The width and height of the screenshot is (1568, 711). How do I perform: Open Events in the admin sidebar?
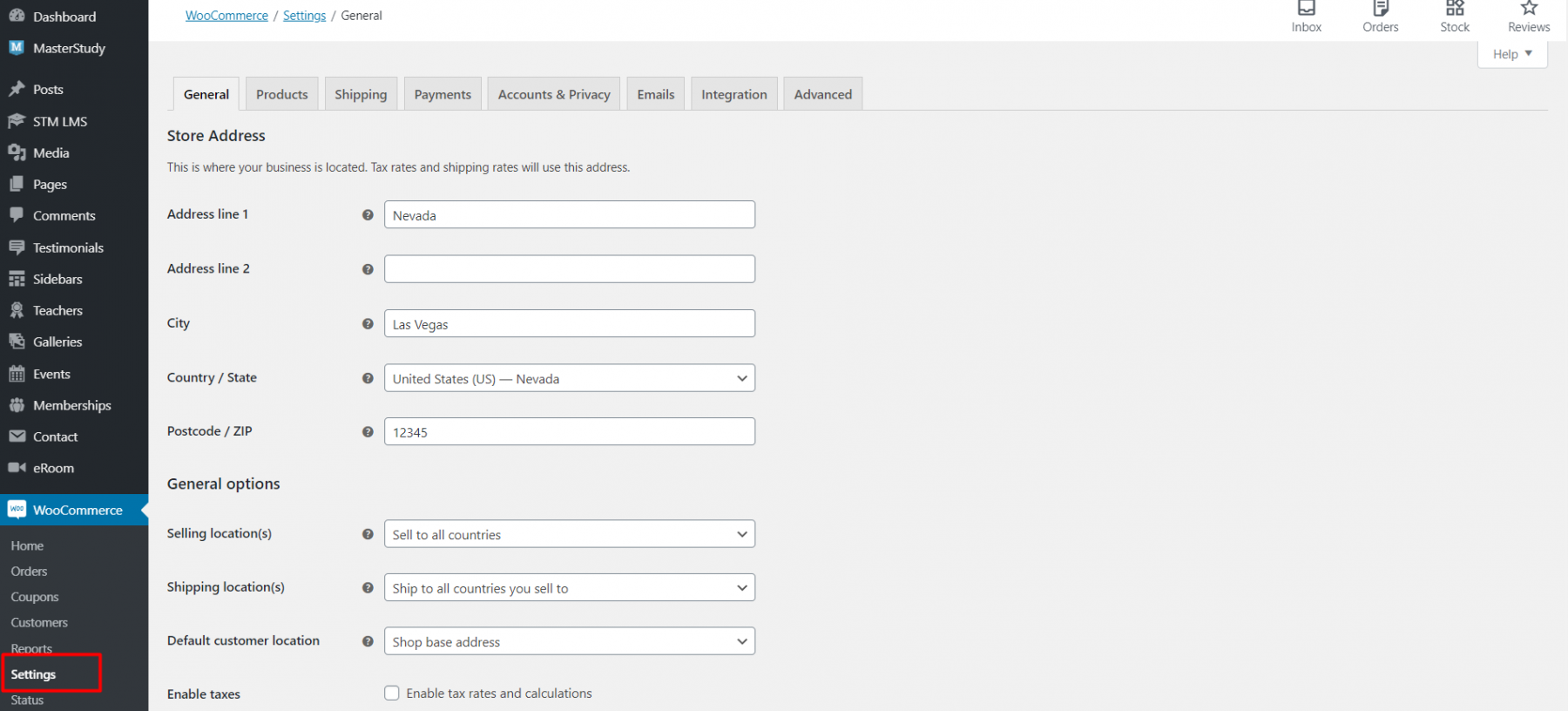click(51, 375)
